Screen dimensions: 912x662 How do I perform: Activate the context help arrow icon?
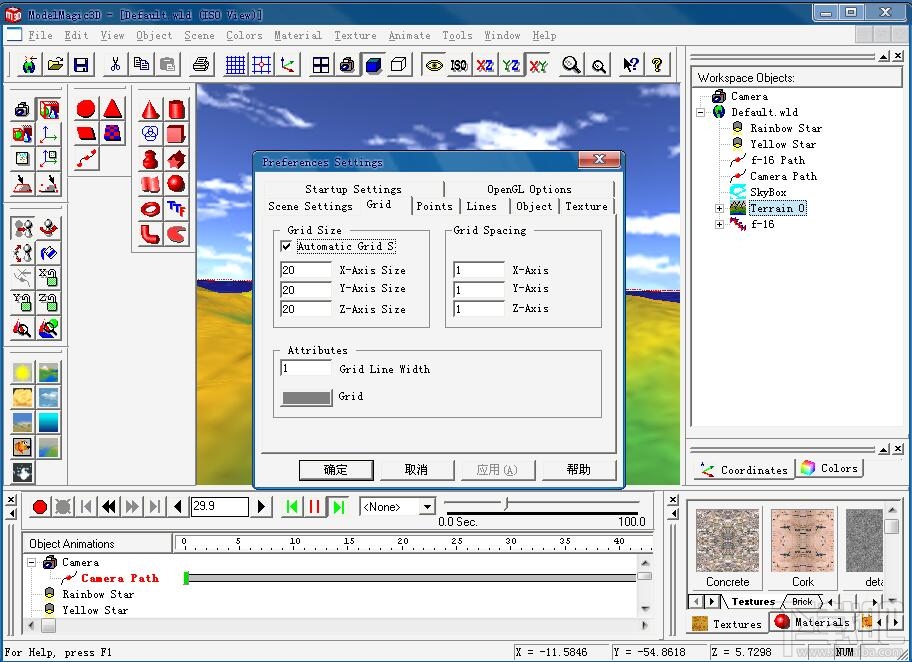point(630,64)
